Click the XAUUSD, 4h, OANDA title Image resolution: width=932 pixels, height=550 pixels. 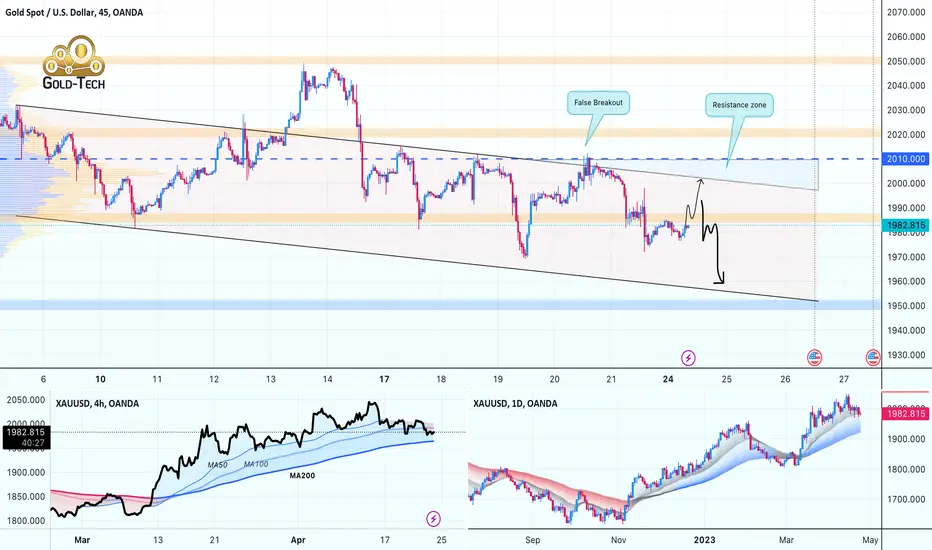point(97,404)
